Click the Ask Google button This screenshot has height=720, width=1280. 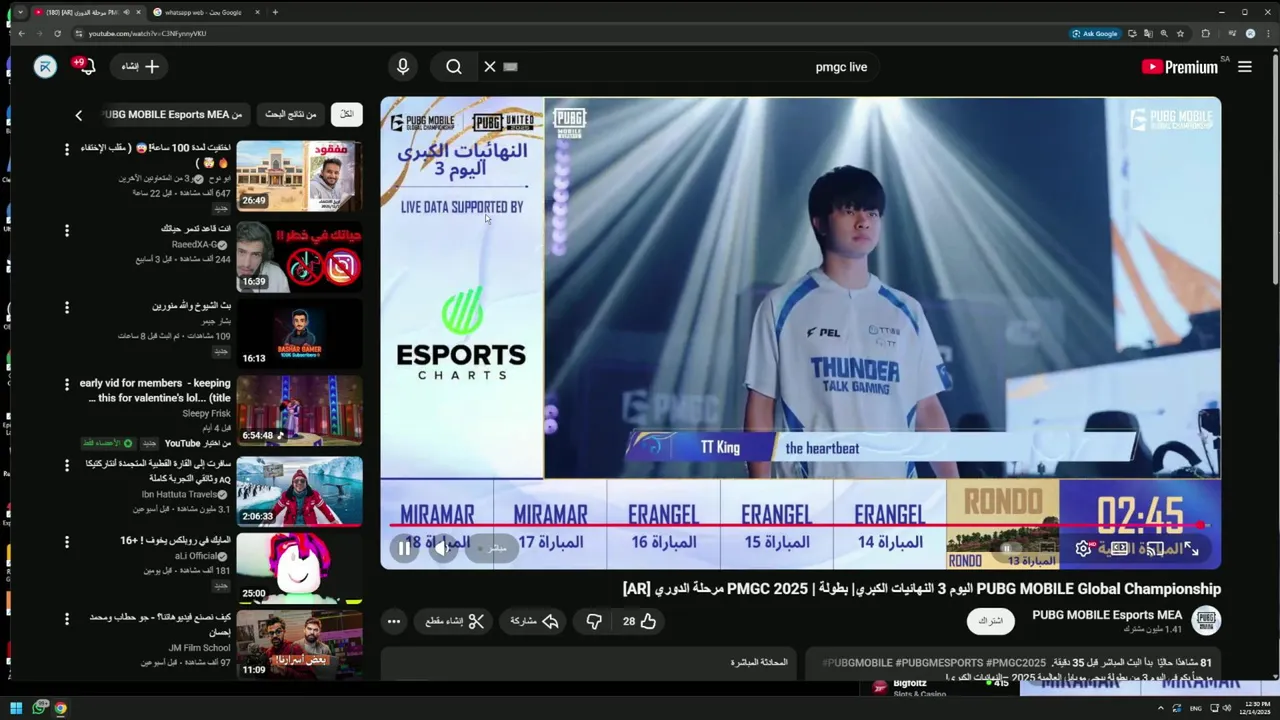[1095, 33]
